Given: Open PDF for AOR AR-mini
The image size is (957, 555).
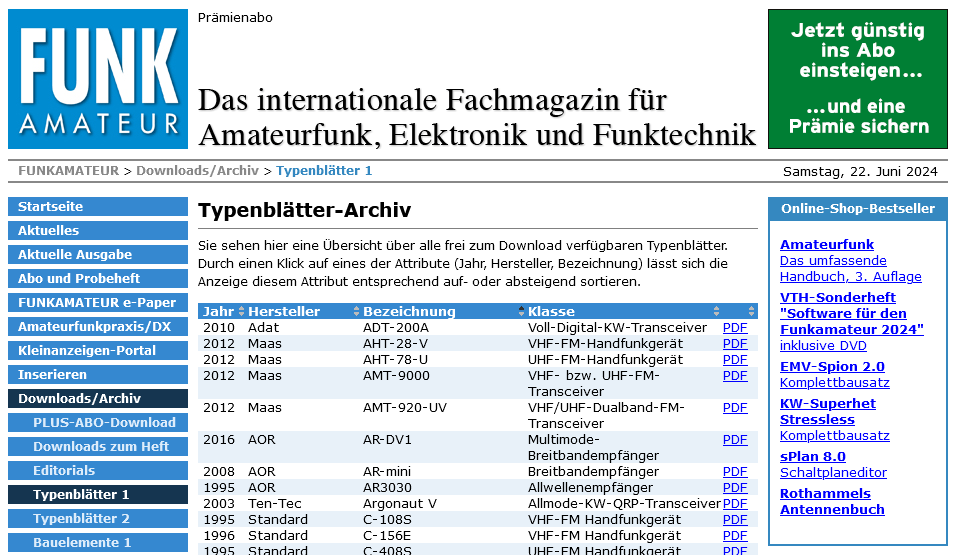Looking at the screenshot, I should tap(735, 472).
